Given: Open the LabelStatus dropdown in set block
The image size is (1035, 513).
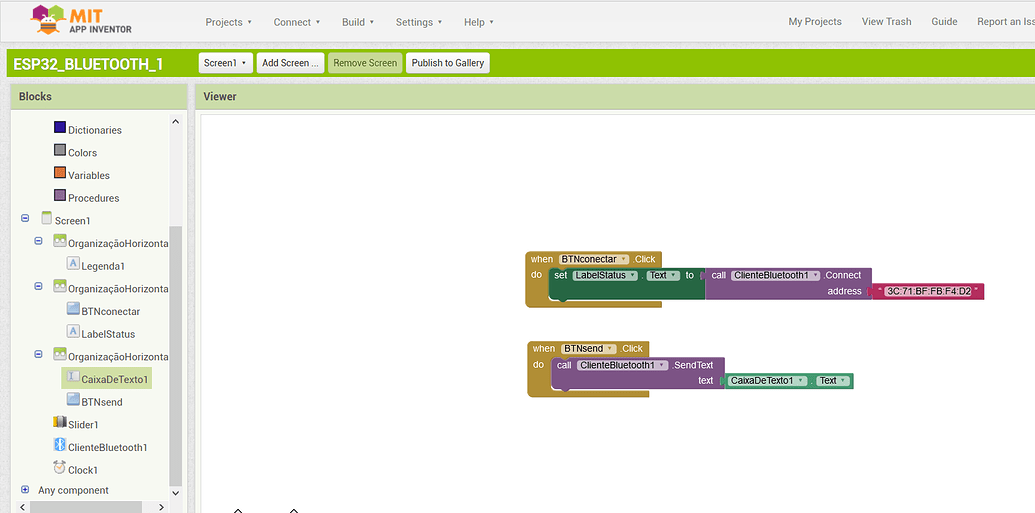Looking at the screenshot, I should [x=605, y=275].
